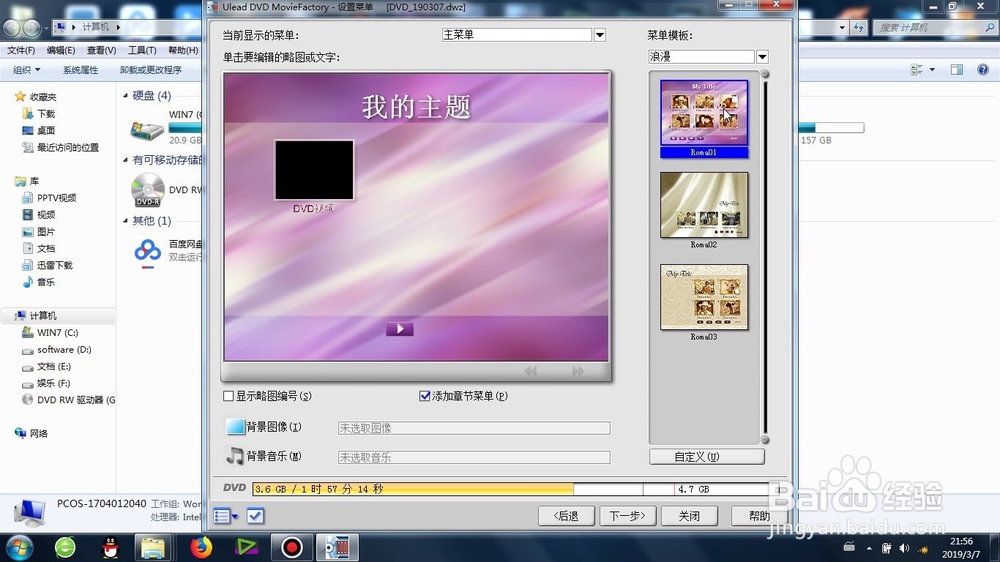The height and width of the screenshot is (562, 1000).
Task: Go to next menu page arrow
Action: point(578,371)
